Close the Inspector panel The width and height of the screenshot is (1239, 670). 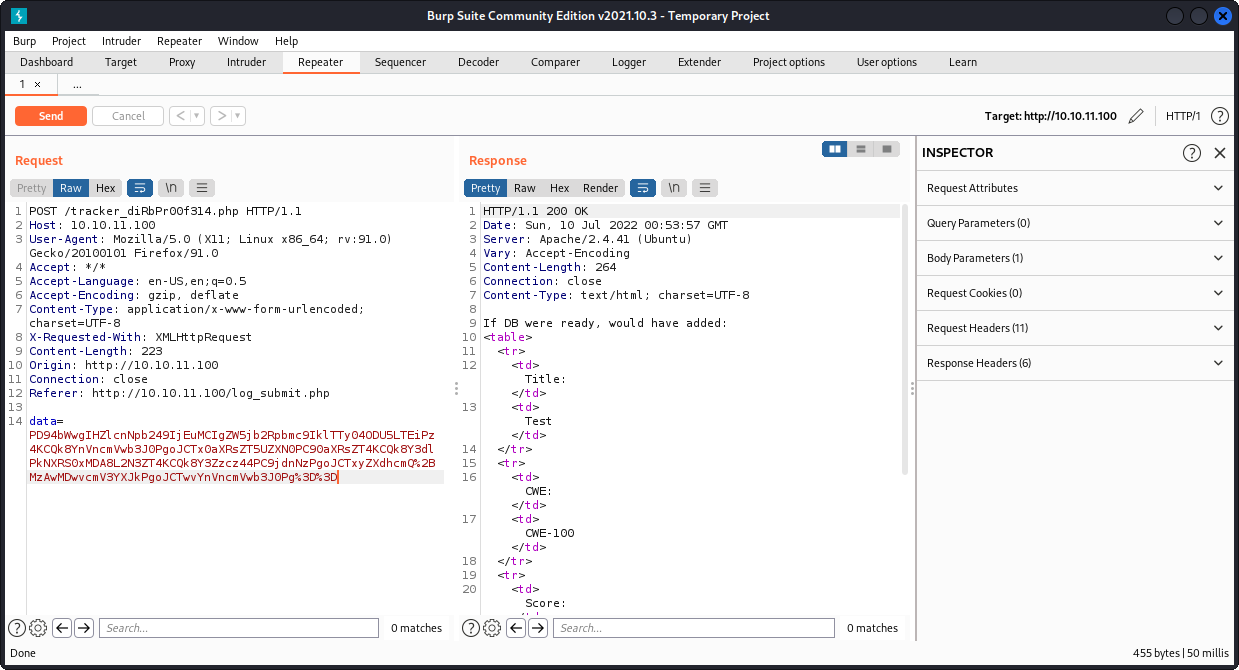coord(1220,153)
